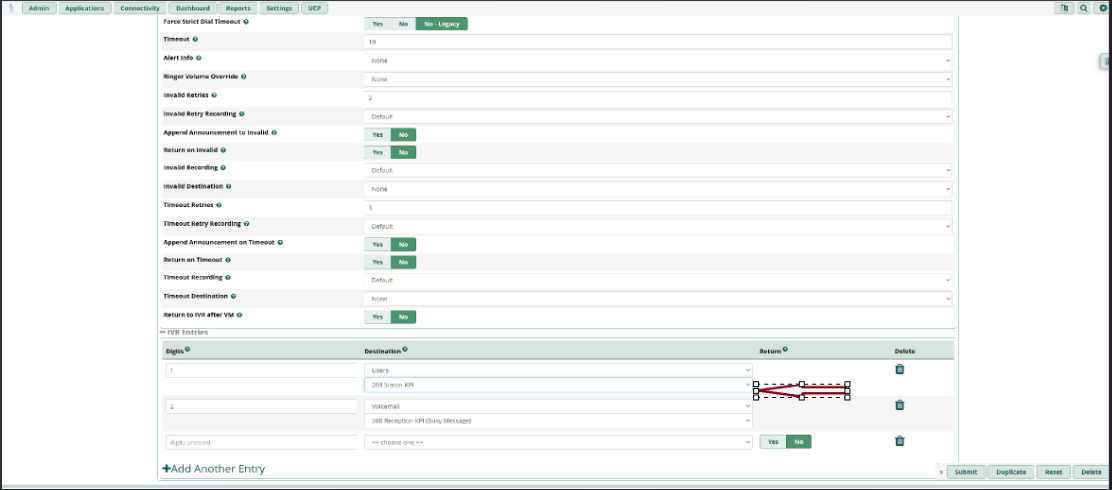Show help for Timeout Recording
The image size is (1112, 490).
pyautogui.click(x=228, y=277)
